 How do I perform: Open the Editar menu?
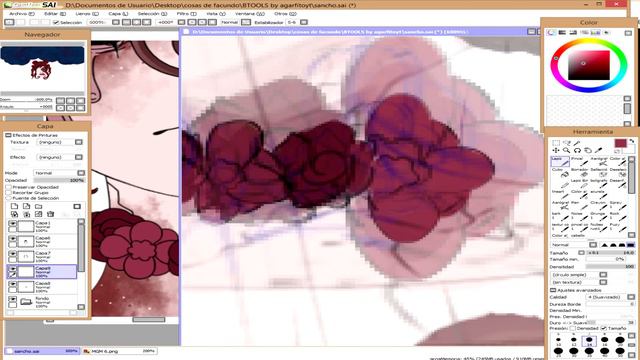click(54, 13)
